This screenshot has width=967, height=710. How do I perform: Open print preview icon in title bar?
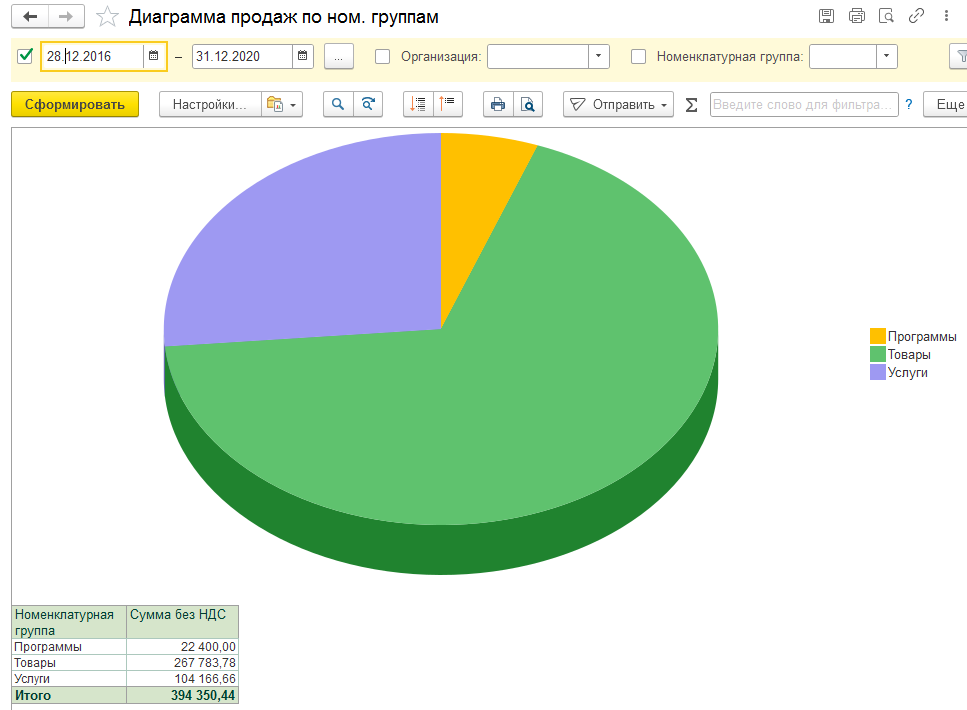pyautogui.click(x=886, y=16)
